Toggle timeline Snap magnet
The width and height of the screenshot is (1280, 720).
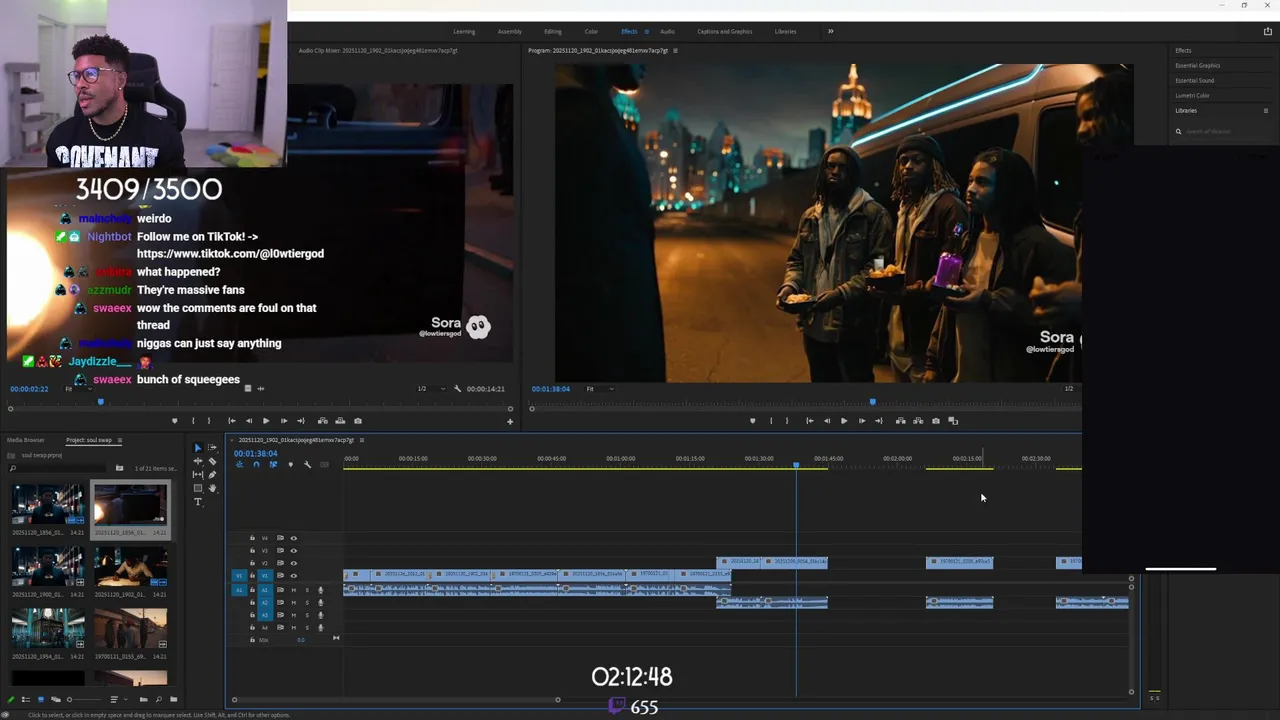256,464
